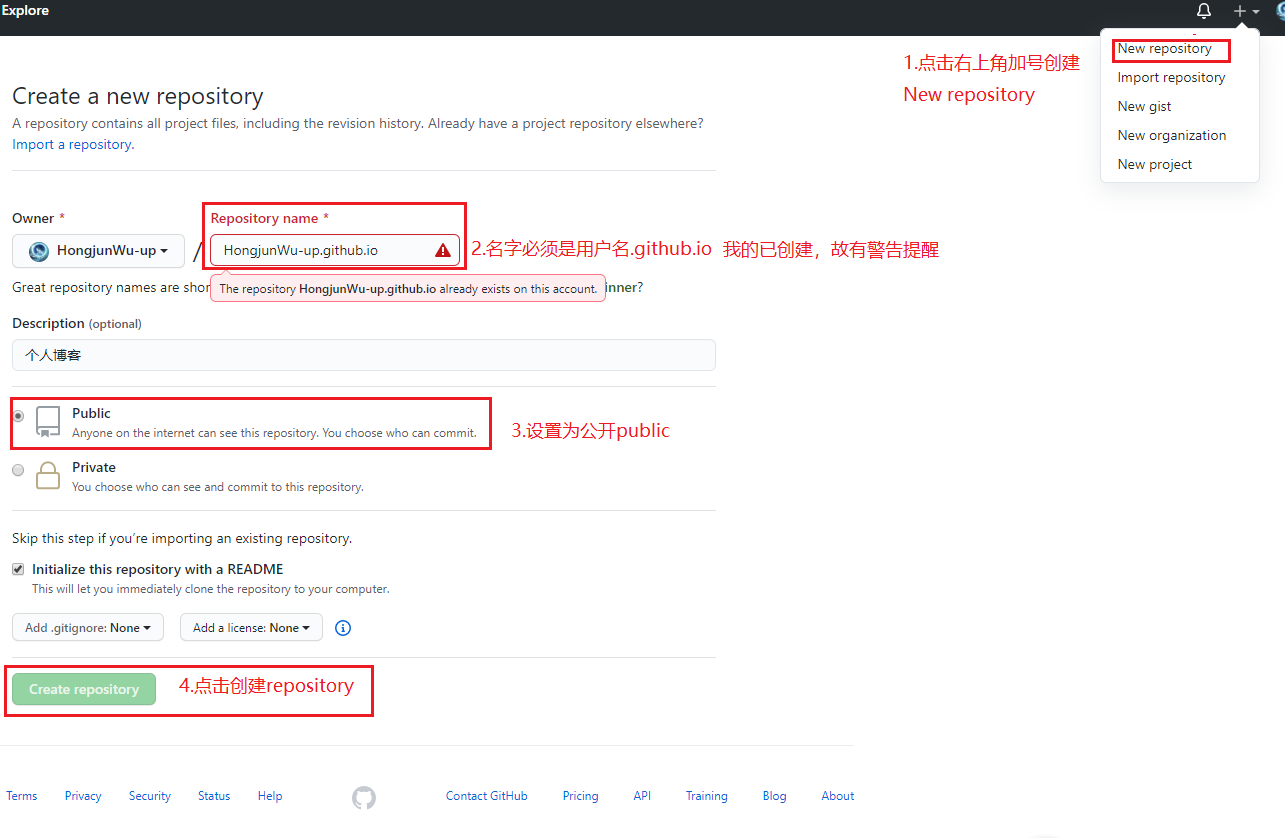This screenshot has width=1285, height=838.
Task: Click the already exists error message
Action: point(408,288)
